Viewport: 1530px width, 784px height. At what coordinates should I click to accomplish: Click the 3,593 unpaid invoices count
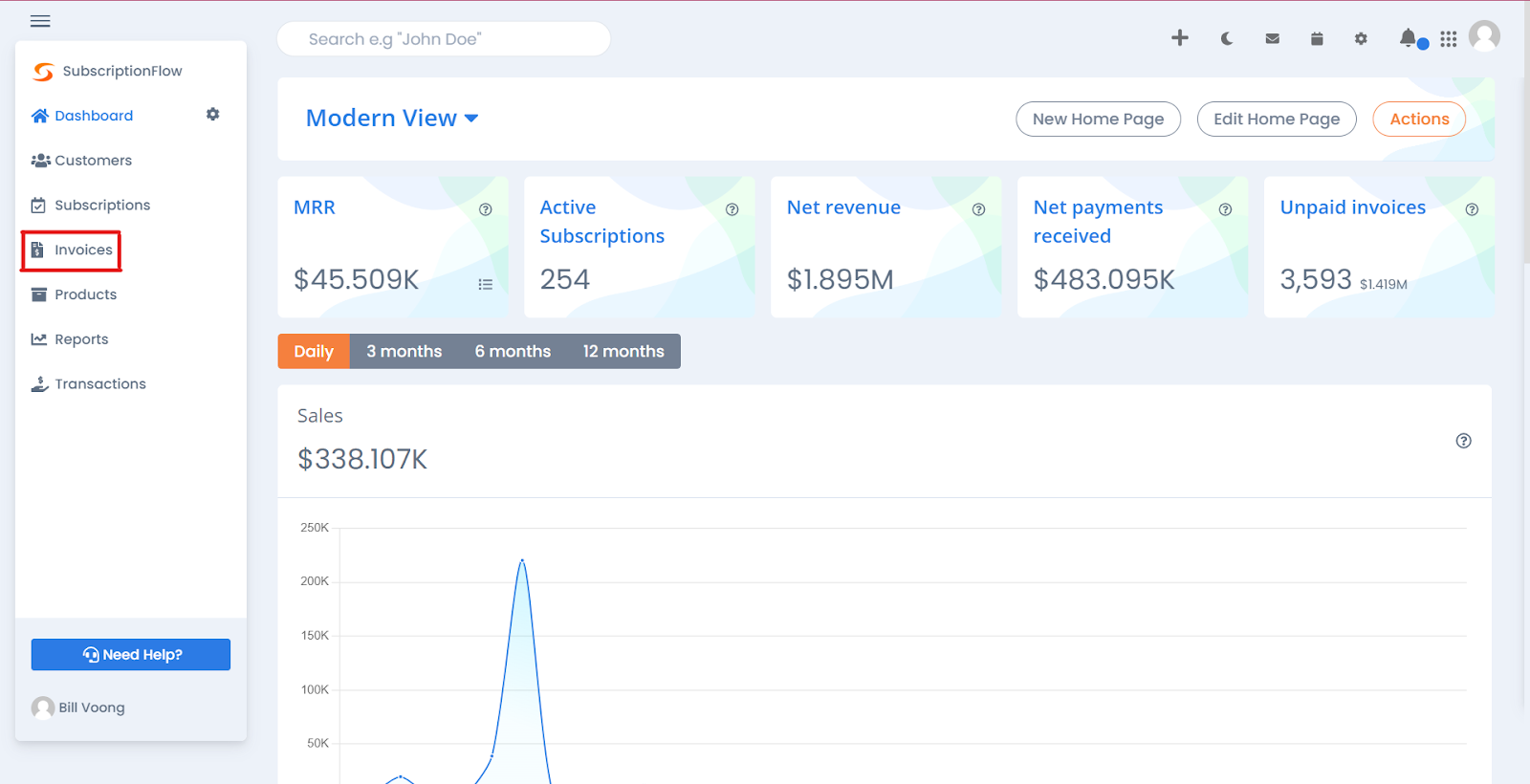pos(1316,279)
